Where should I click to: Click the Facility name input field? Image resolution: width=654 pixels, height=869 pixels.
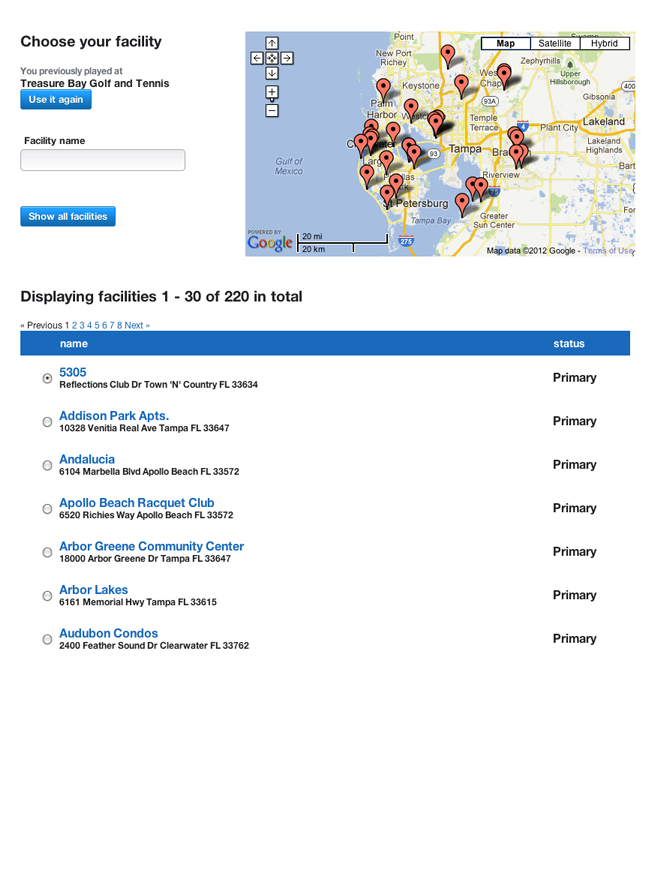(x=103, y=160)
